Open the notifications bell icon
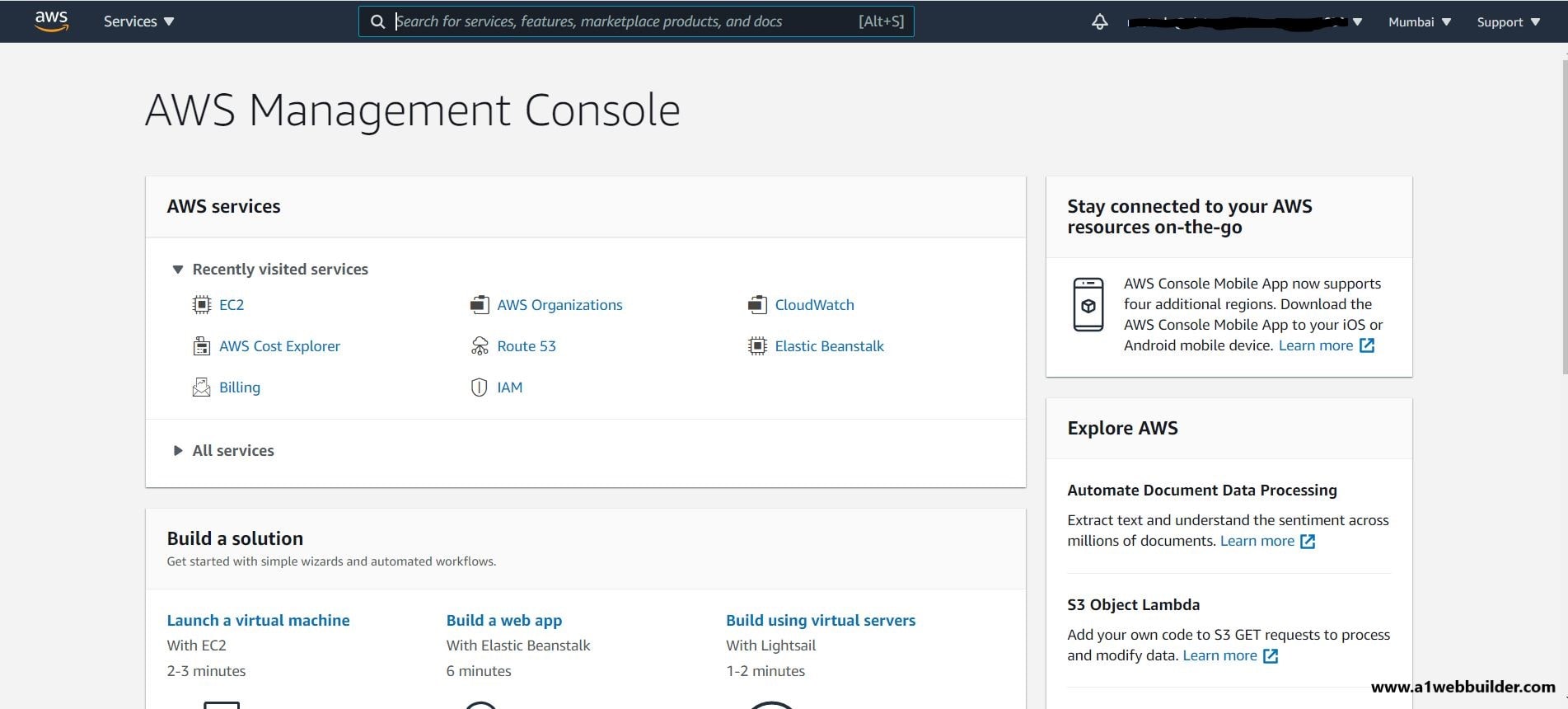The width and height of the screenshot is (1568, 709). click(x=1099, y=21)
